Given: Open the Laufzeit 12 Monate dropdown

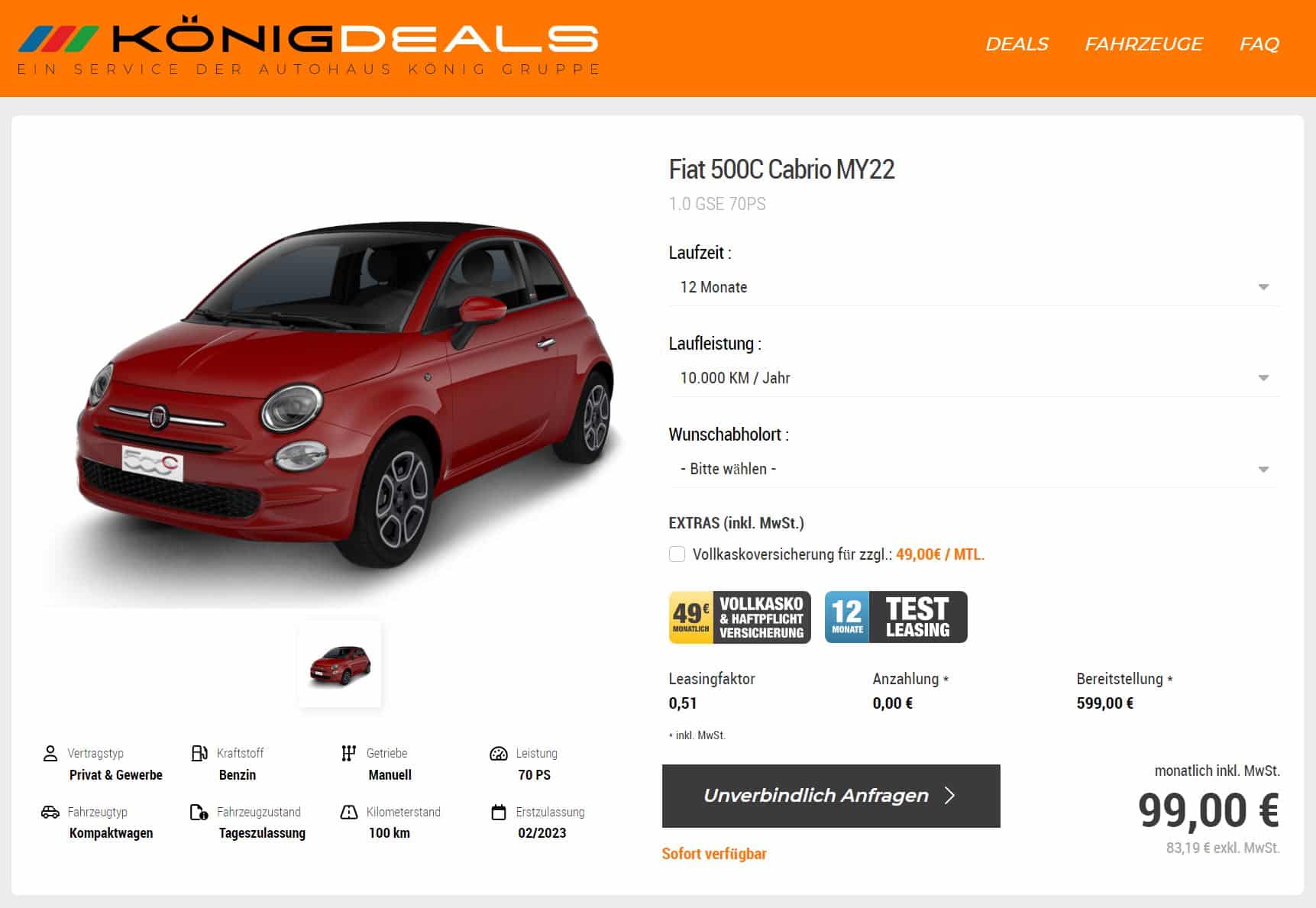Looking at the screenshot, I should coord(974,287).
